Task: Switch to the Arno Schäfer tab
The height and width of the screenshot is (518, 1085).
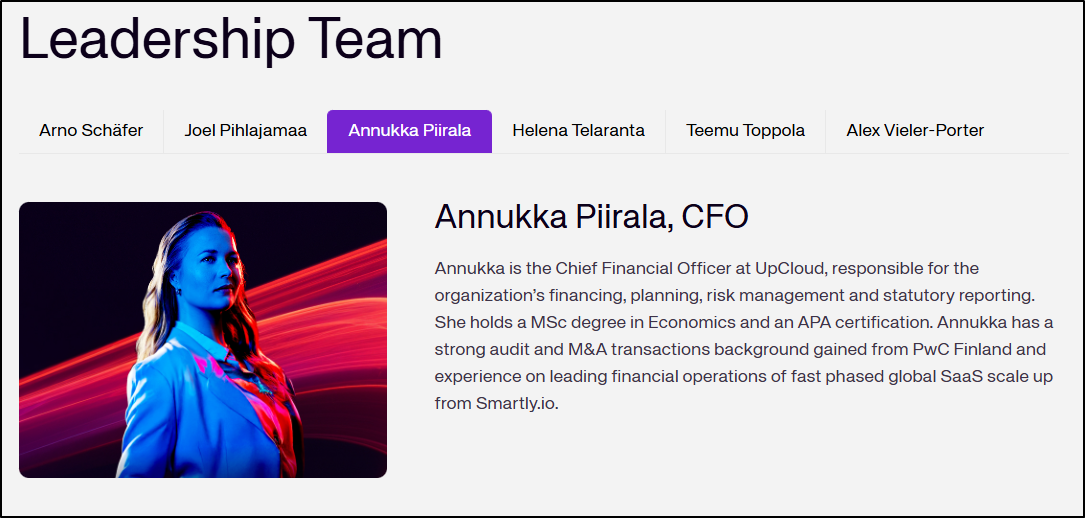Action: click(91, 131)
